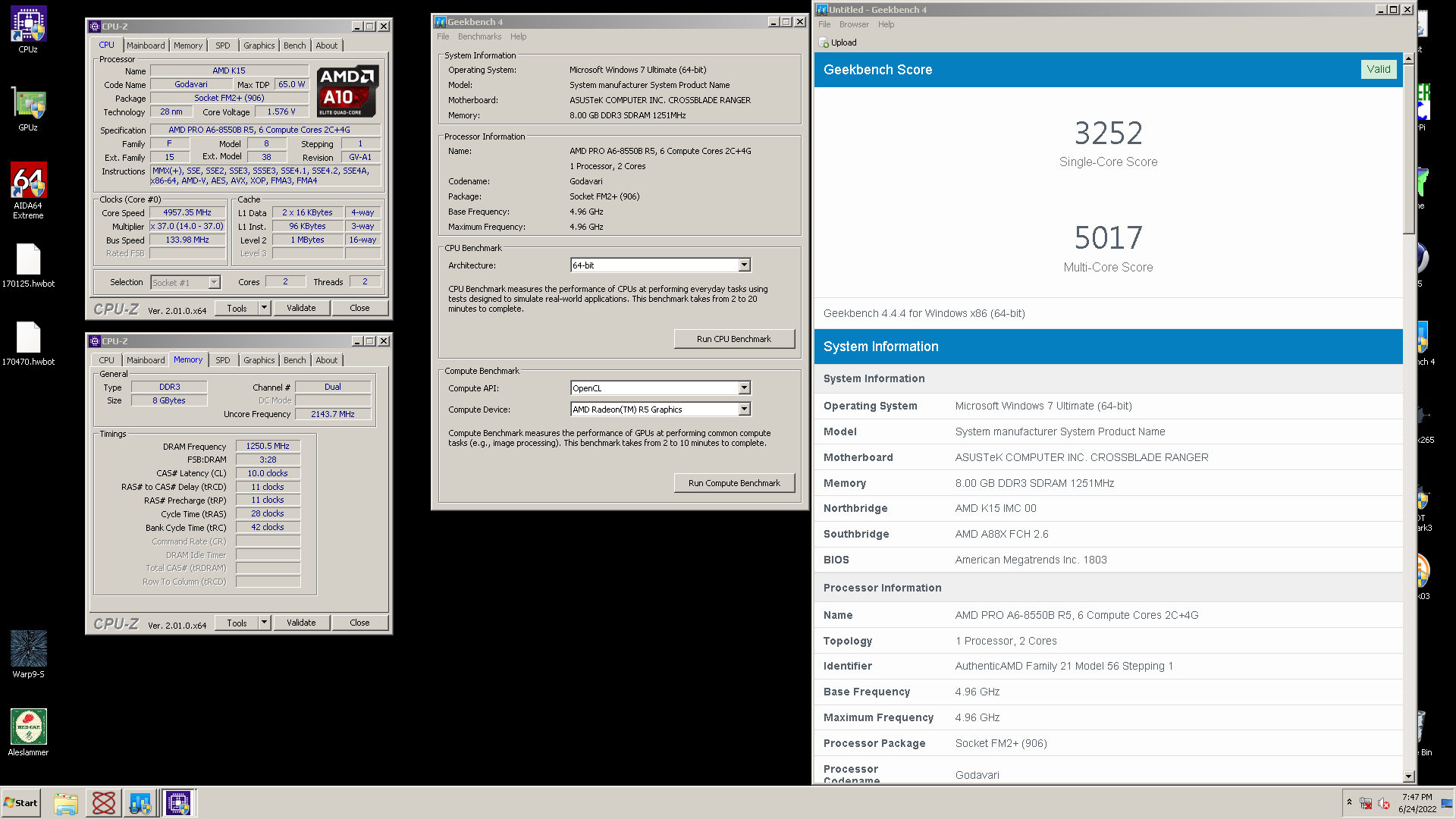The image size is (1456, 819).
Task: Click the AMD A10 logo in CPU-Z
Action: coord(347,92)
